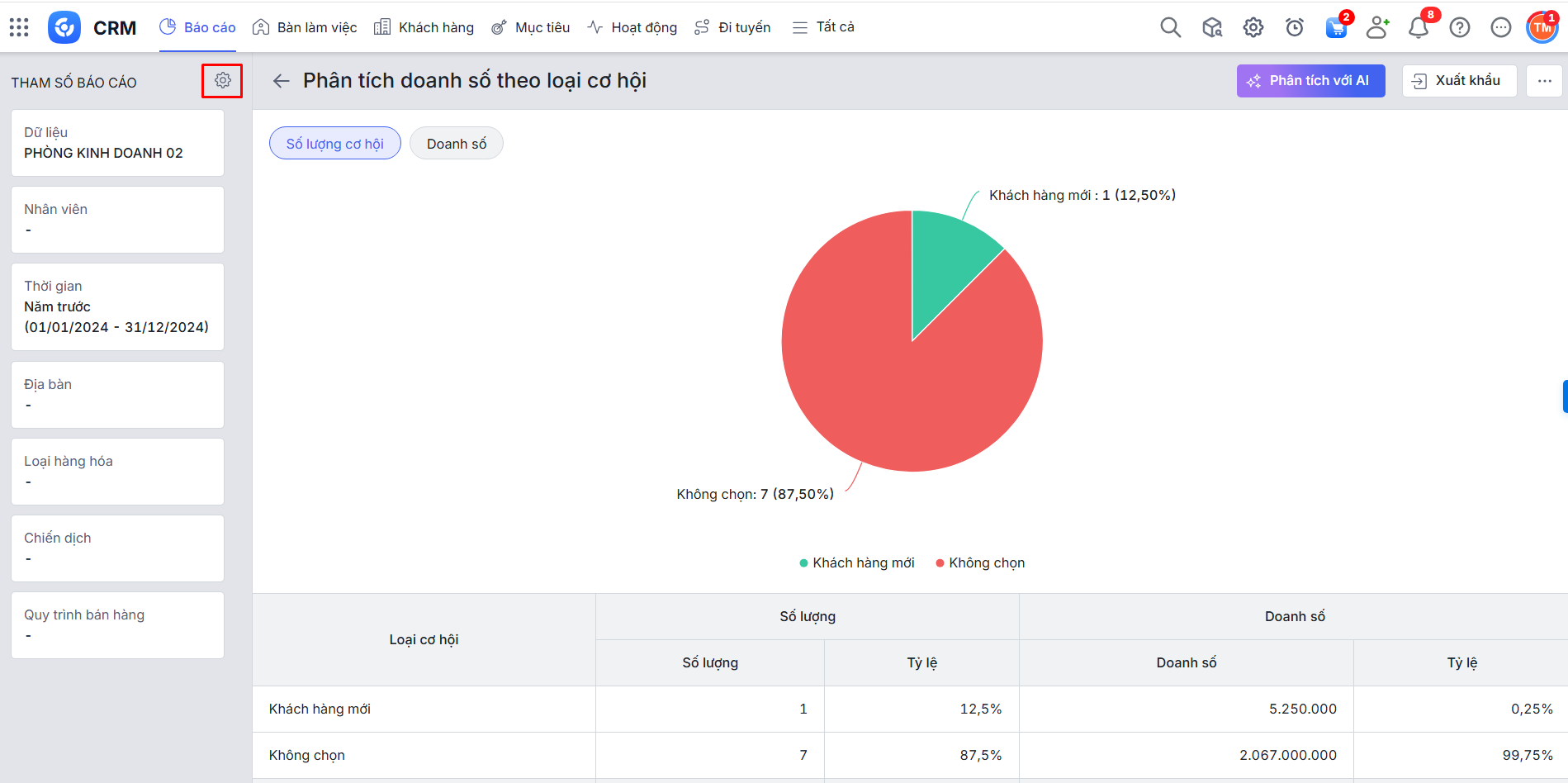This screenshot has height=783, width=1568.
Task: Open the alarm clock reminder icon
Action: pos(1295,27)
